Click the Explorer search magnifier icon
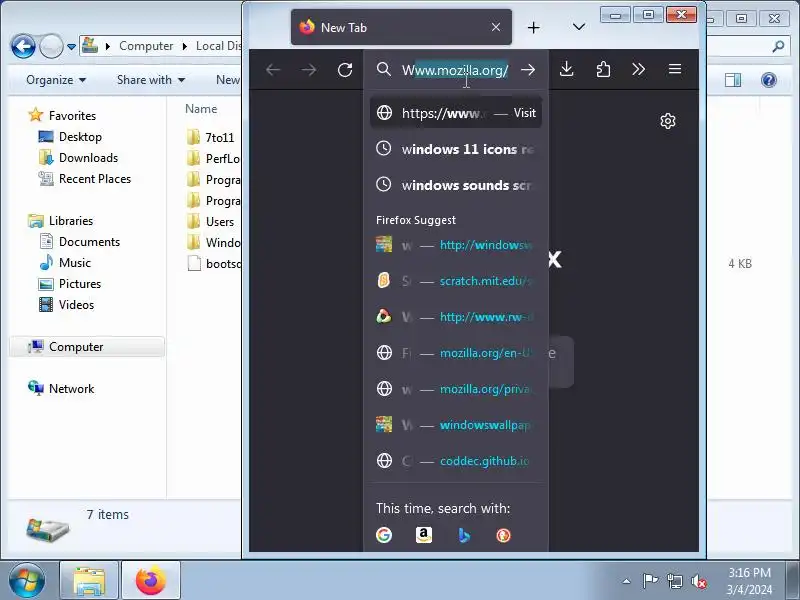The width and height of the screenshot is (800, 600). [x=778, y=46]
